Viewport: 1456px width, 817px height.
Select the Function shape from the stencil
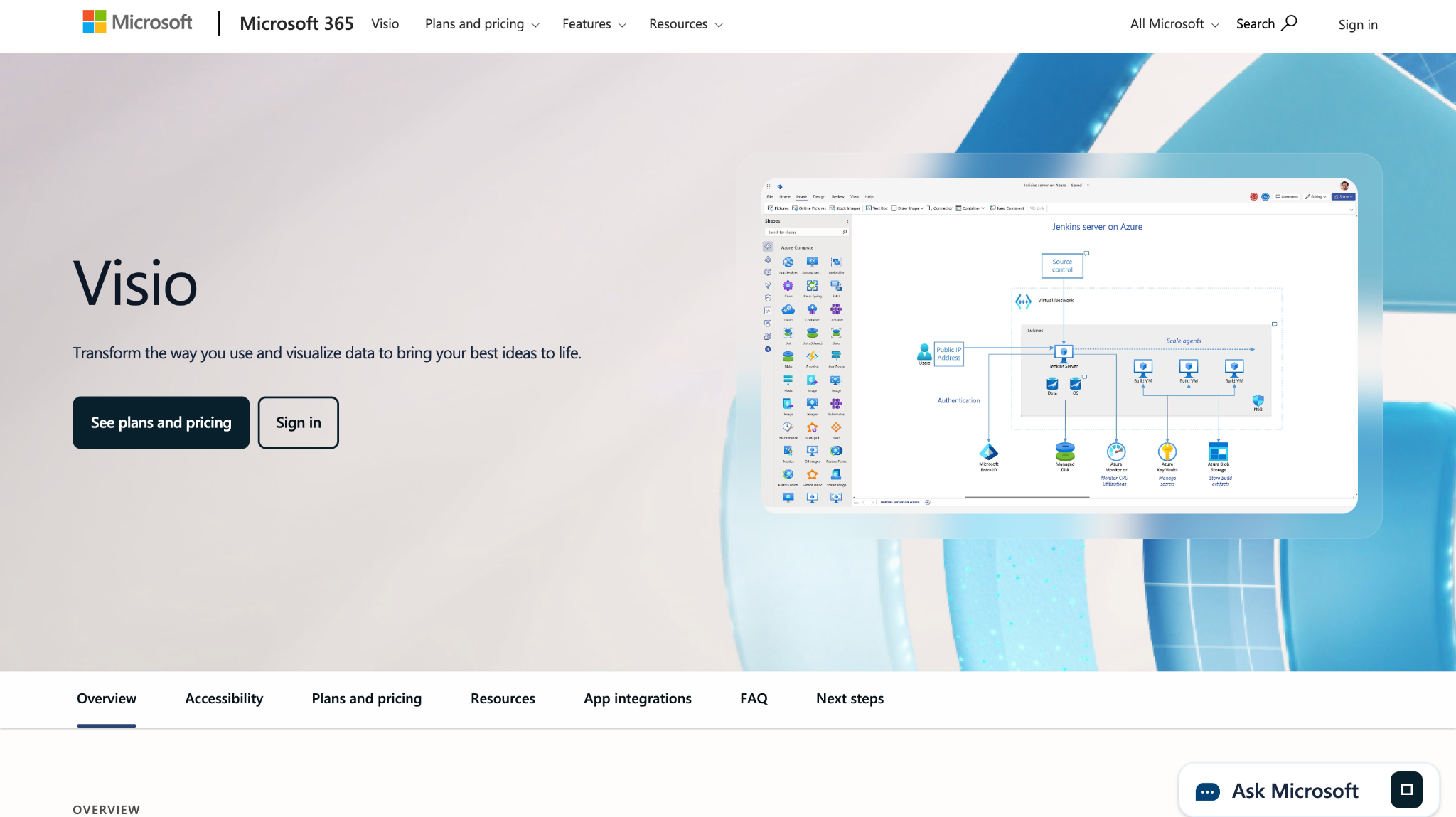pos(811,356)
